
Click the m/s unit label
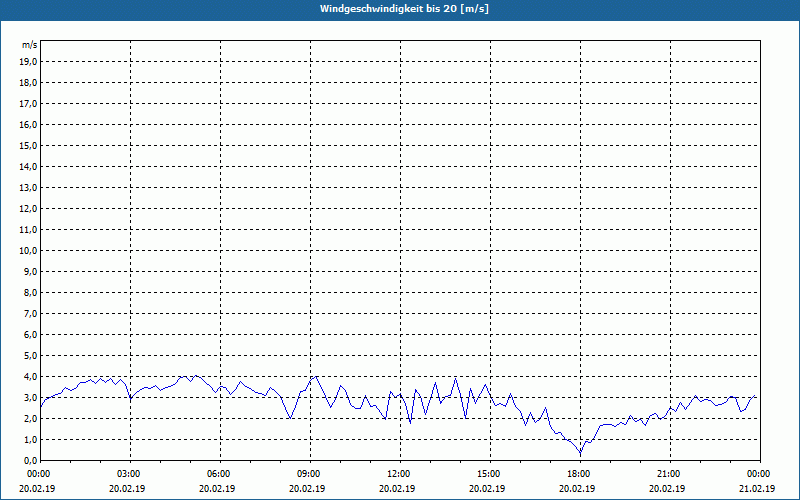[30, 45]
